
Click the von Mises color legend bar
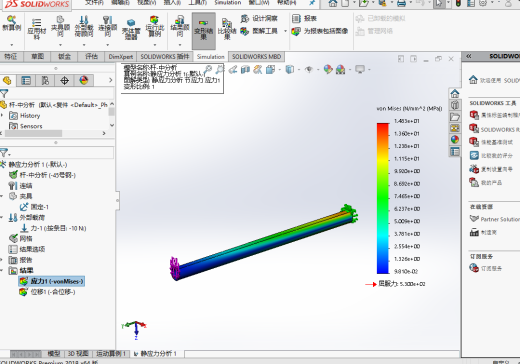click(x=383, y=198)
